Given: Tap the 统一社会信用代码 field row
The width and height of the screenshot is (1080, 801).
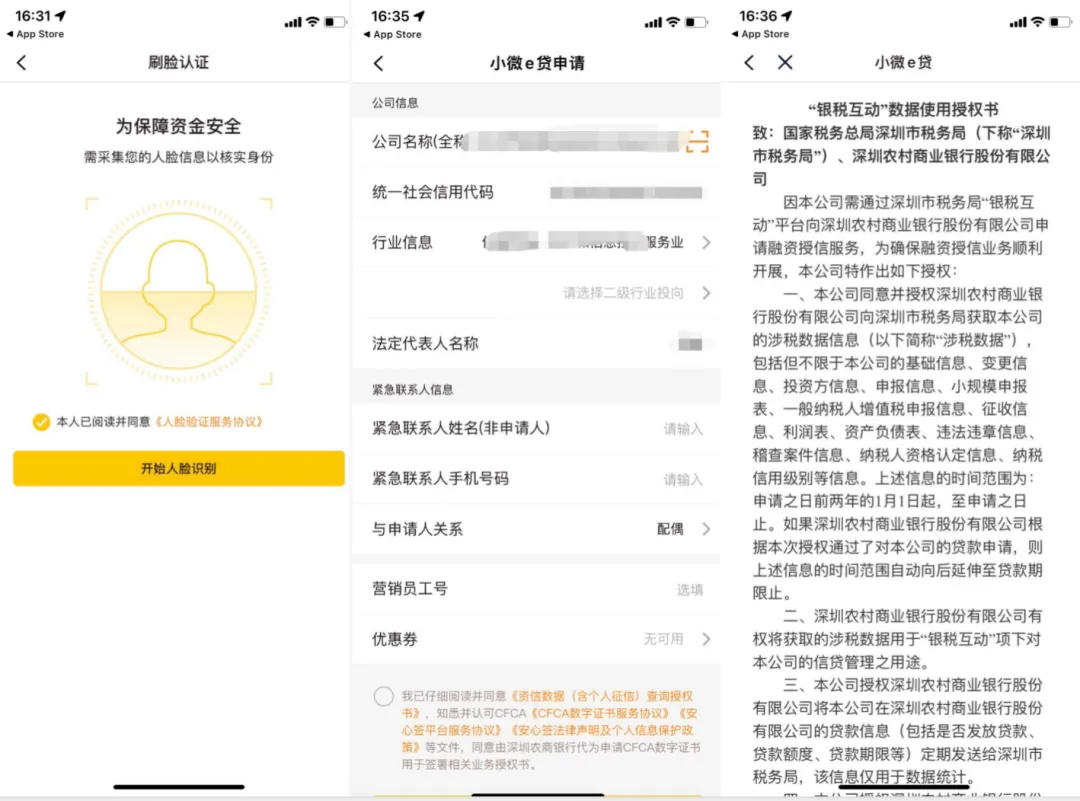Looking at the screenshot, I should (x=537, y=192).
